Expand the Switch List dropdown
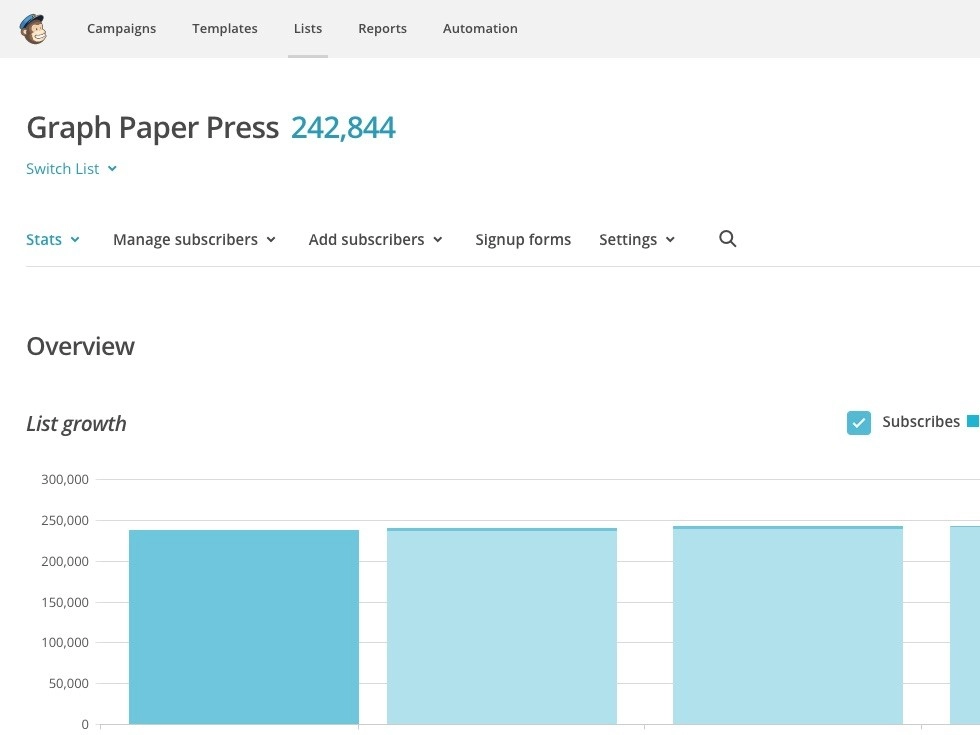Viewport: 980px width, 735px height. [72, 169]
